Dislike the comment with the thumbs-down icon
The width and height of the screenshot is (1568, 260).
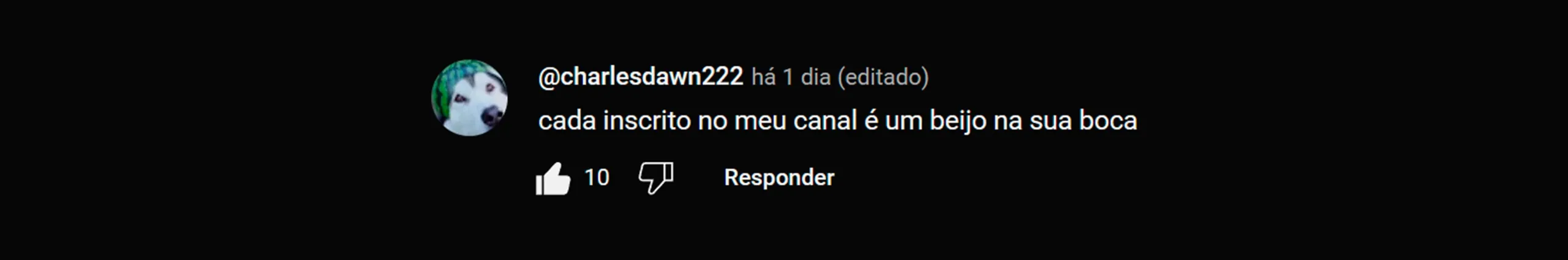coord(656,178)
